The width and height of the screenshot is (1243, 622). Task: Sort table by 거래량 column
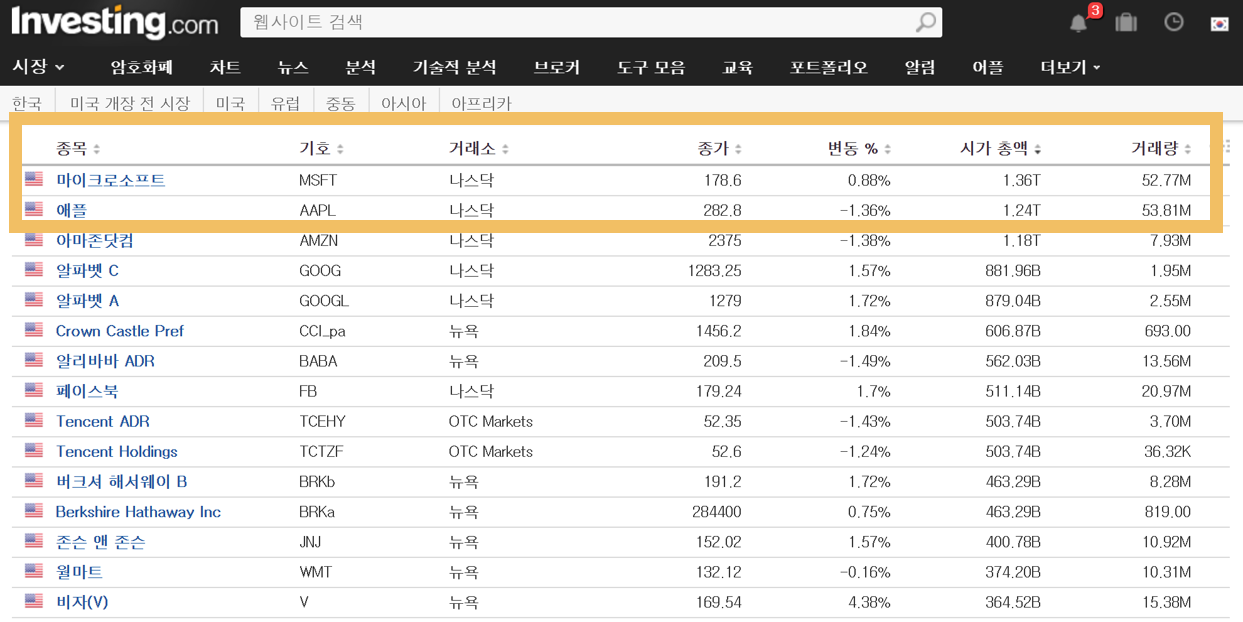click(1161, 148)
